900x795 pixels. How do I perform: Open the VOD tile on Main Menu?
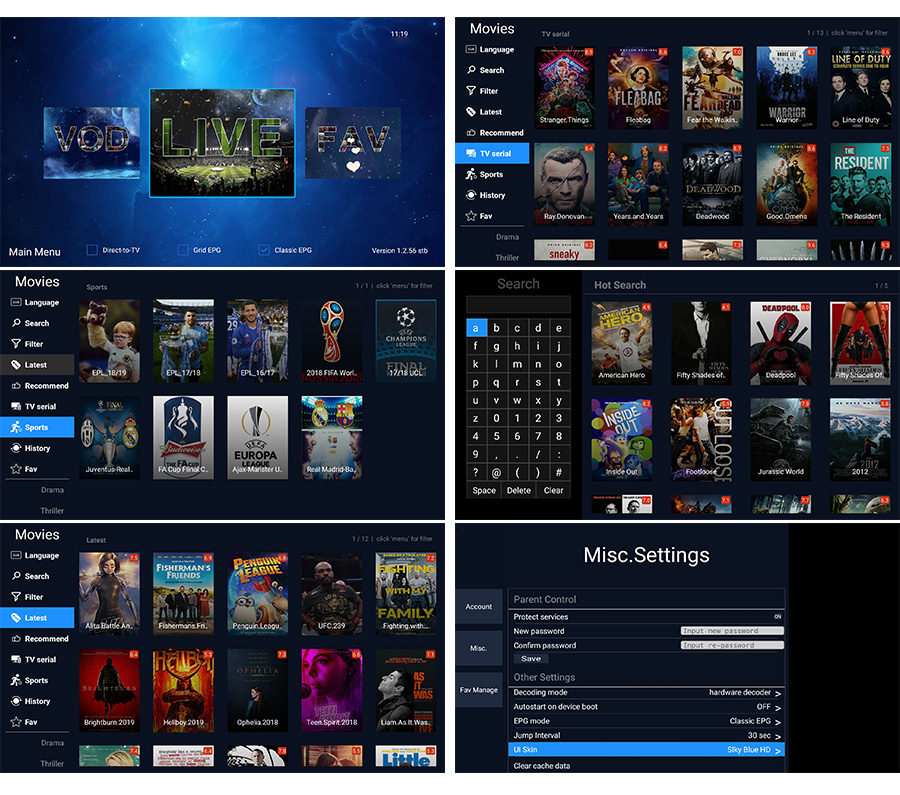[92, 143]
